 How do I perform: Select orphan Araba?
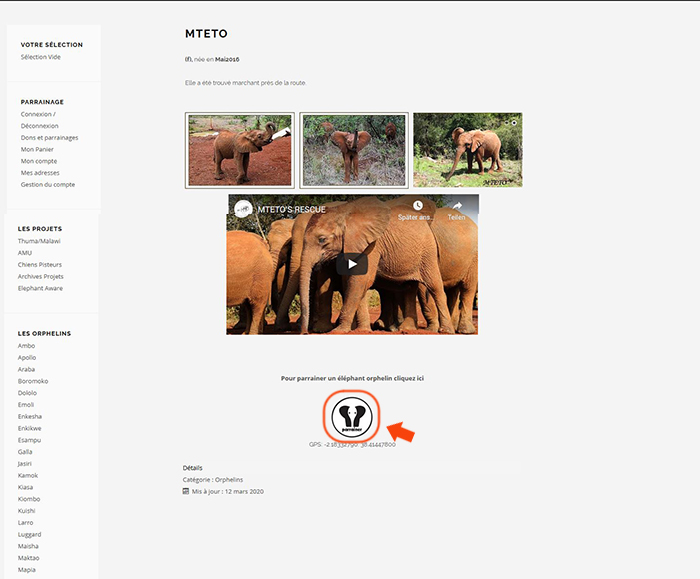(26, 369)
